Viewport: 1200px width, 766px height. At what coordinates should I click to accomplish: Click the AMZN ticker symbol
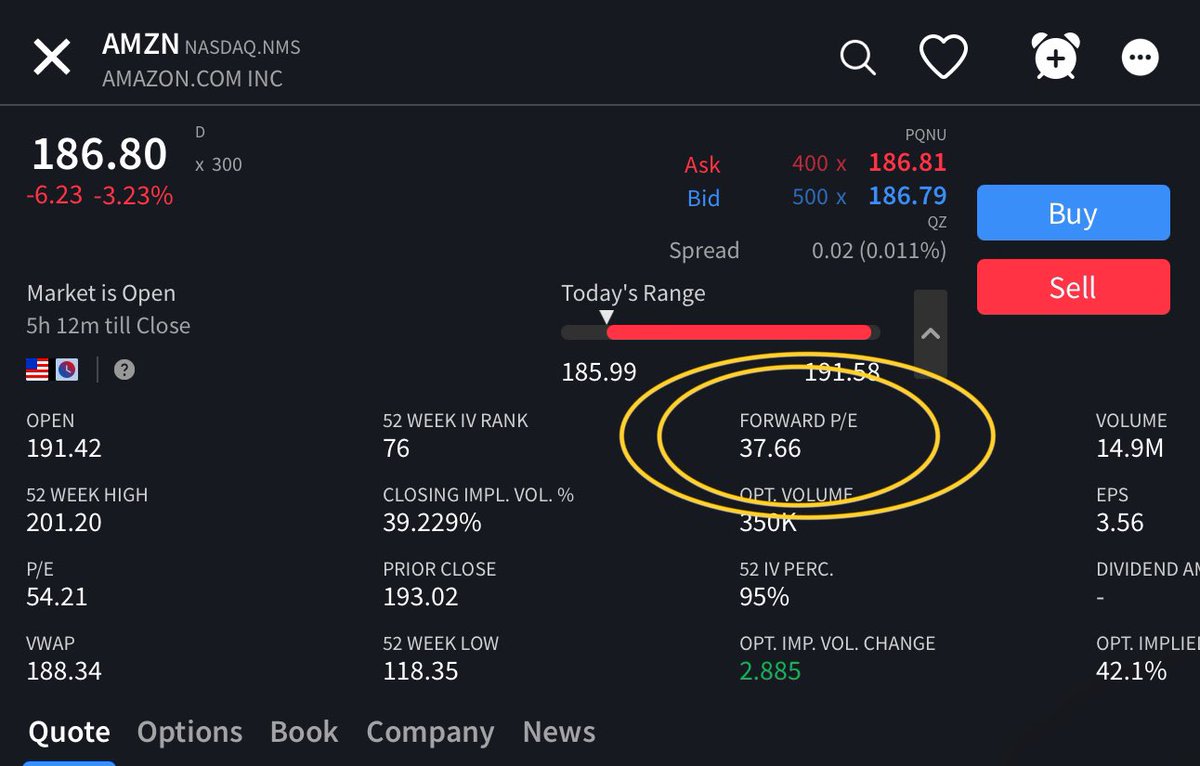[x=141, y=44]
